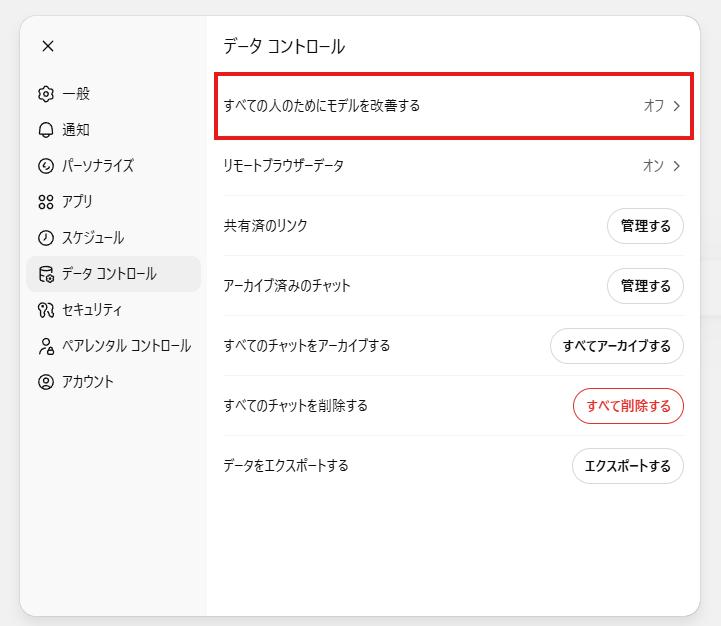Click the アプリ grid icon
The image size is (721, 626).
tap(45, 202)
